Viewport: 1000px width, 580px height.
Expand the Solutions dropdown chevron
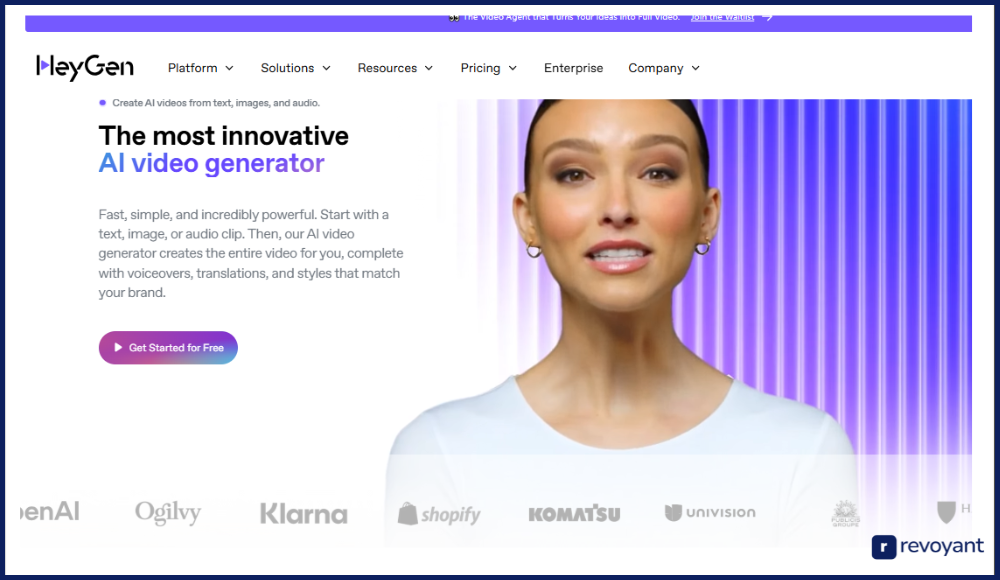click(x=327, y=68)
